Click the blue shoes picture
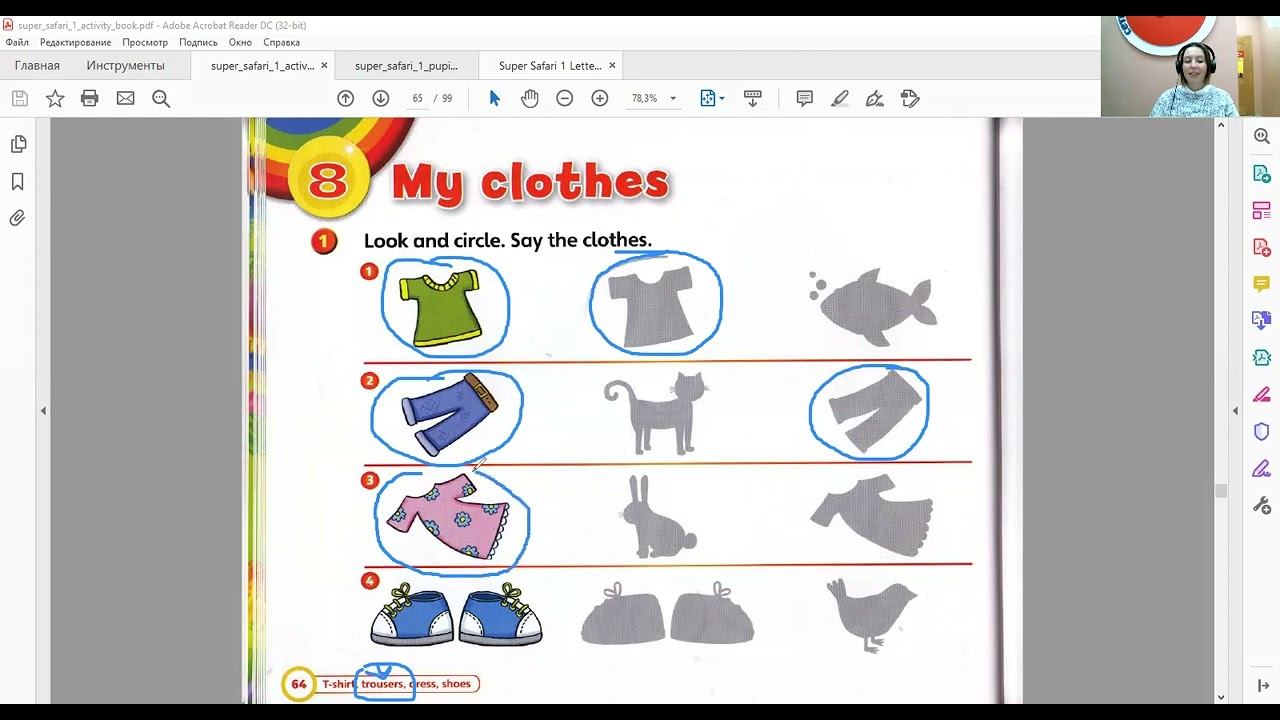This screenshot has height=720, width=1280. pyautogui.click(x=456, y=615)
